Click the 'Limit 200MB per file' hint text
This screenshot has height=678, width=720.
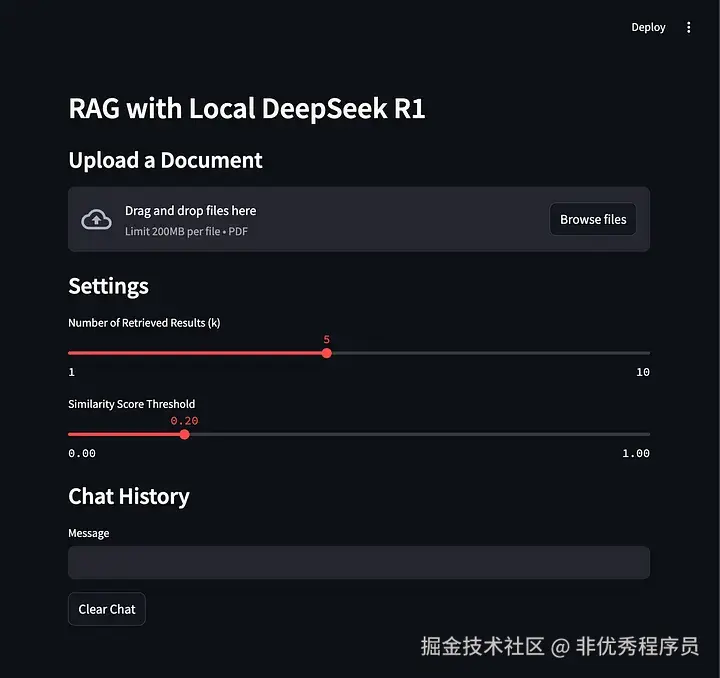coord(186,231)
